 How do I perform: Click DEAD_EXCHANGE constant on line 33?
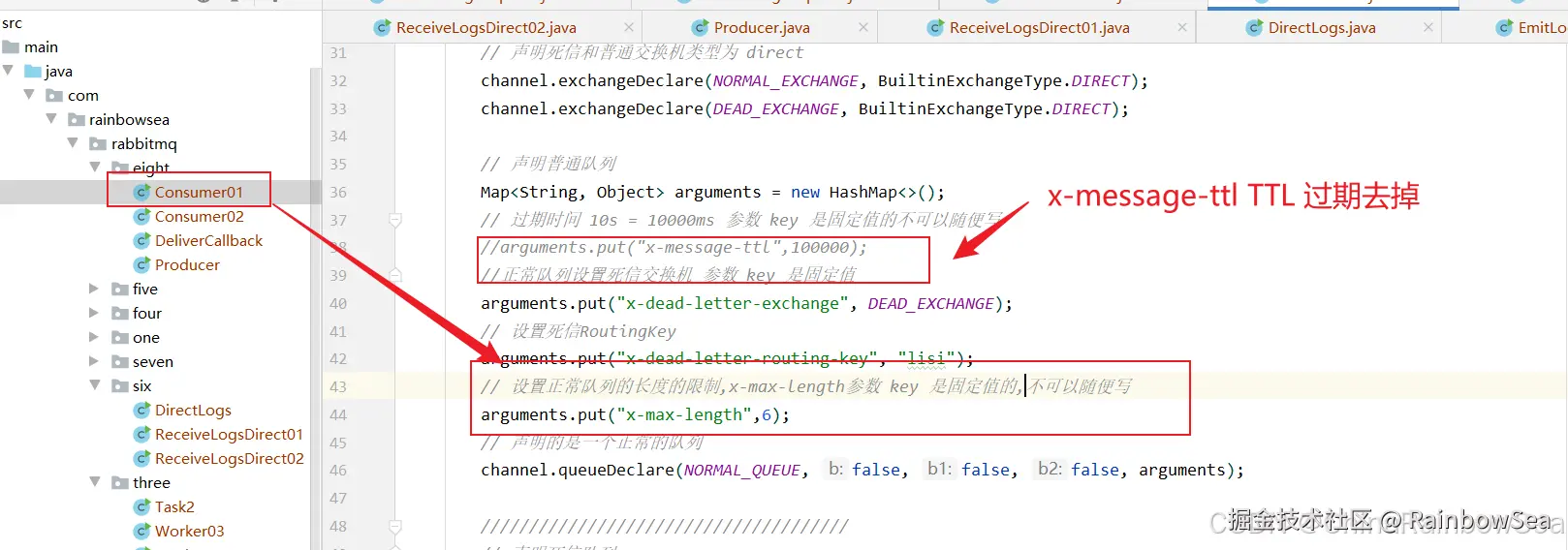coord(776,108)
